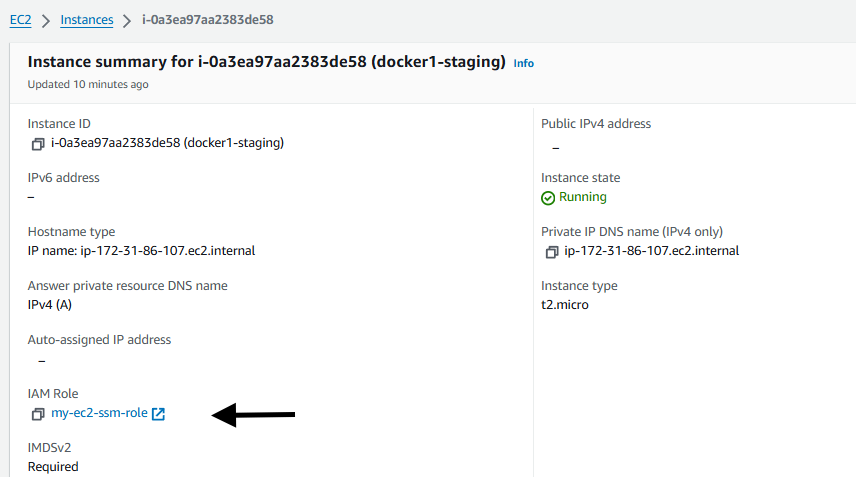Copy the Private IP DNS name
The image size is (856, 477).
pyautogui.click(x=552, y=252)
